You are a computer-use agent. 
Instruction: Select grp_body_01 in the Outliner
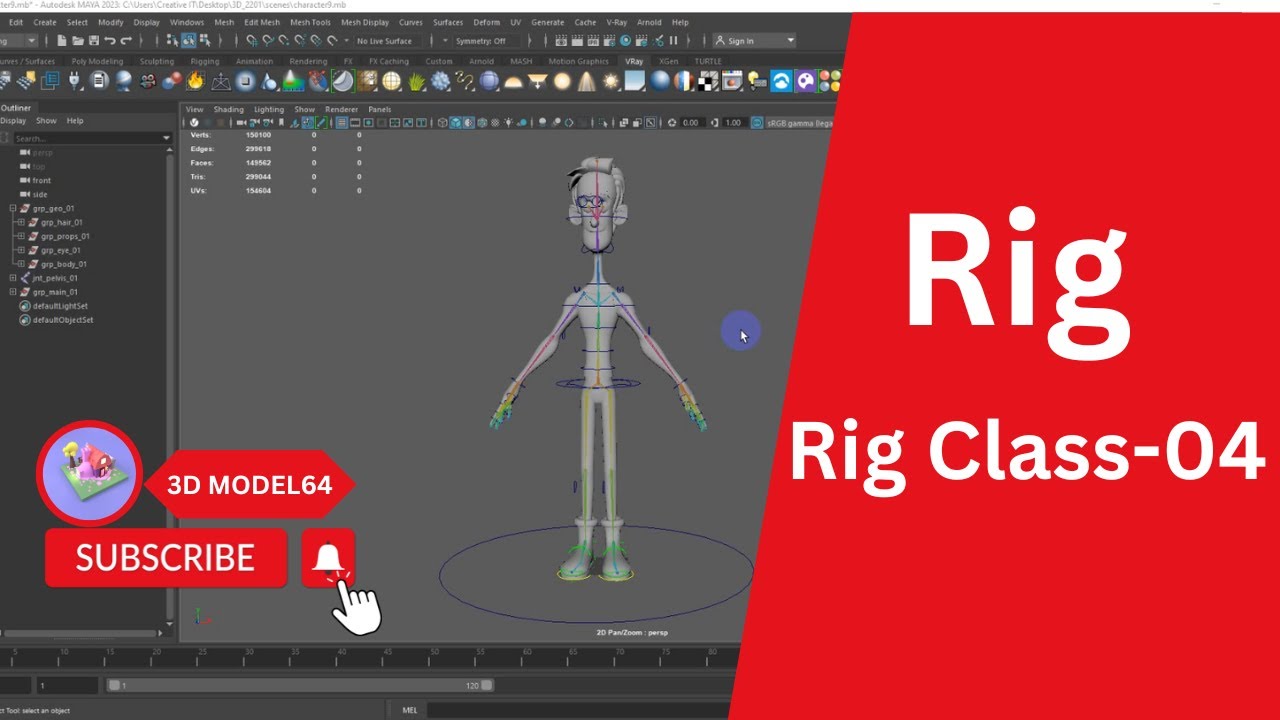tap(64, 264)
